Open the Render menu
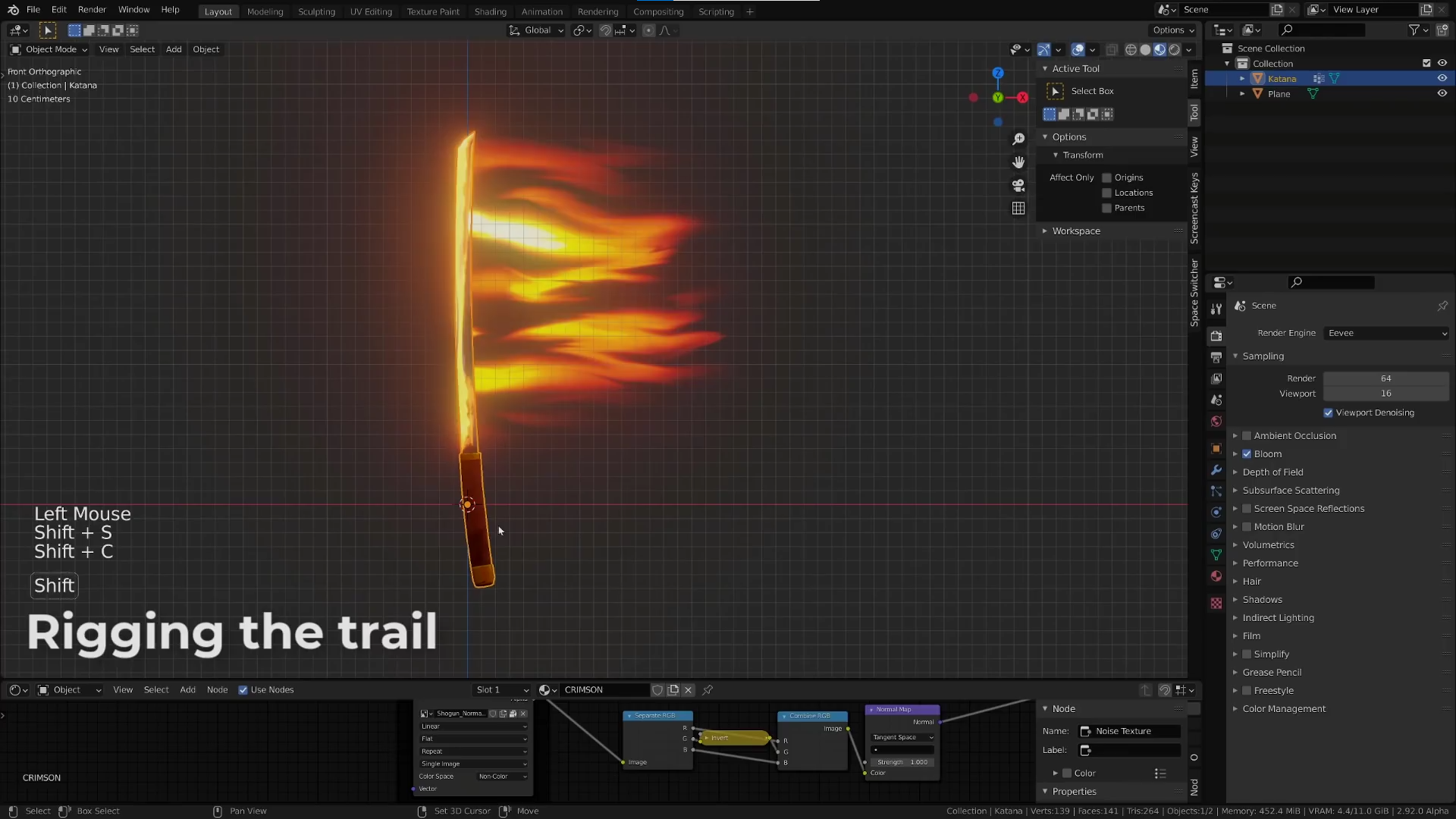Screen dimensions: 1456x819 pyautogui.click(x=92, y=10)
